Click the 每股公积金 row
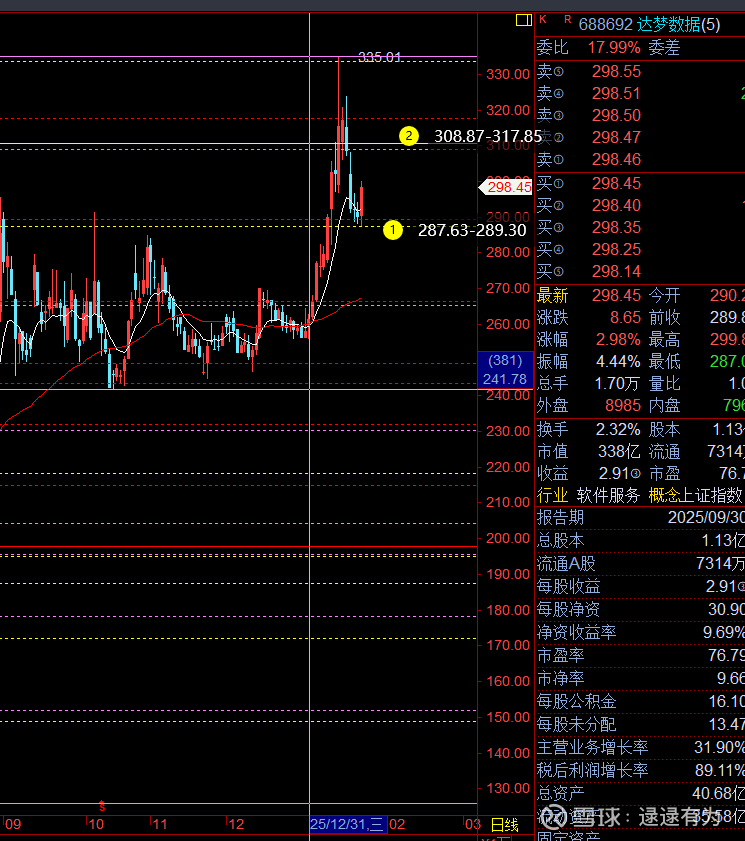 tap(640, 702)
